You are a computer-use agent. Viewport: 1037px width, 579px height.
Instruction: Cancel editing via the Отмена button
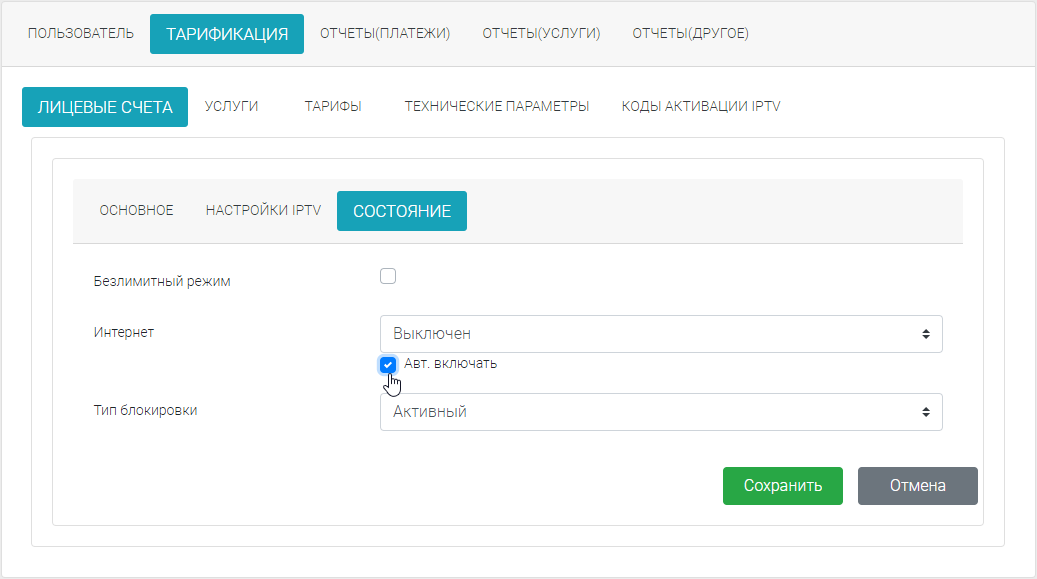(x=916, y=485)
